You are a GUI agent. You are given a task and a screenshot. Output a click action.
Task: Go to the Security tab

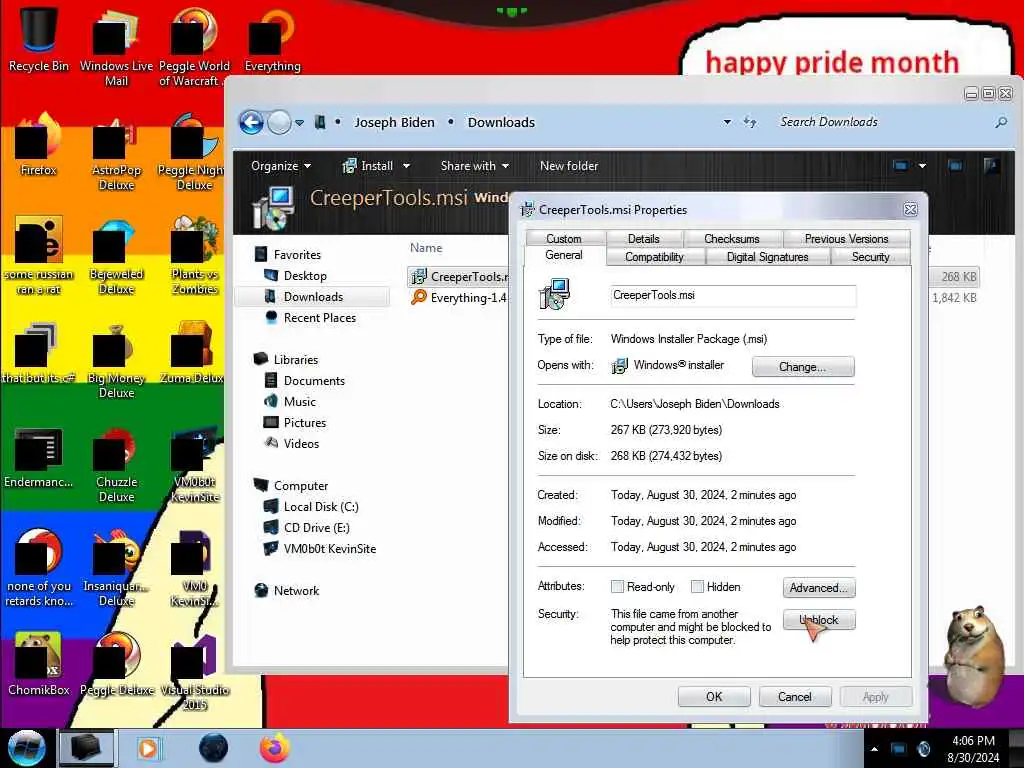pos(871,257)
